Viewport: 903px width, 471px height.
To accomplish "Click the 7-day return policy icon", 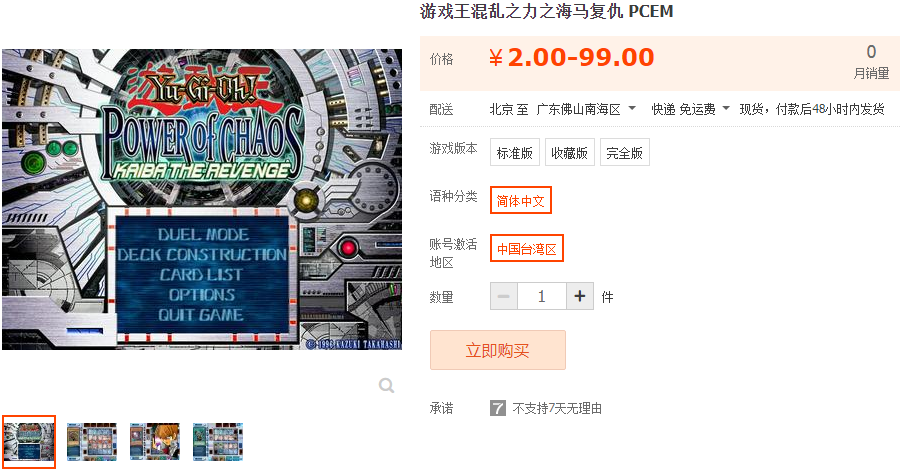I will 498,408.
